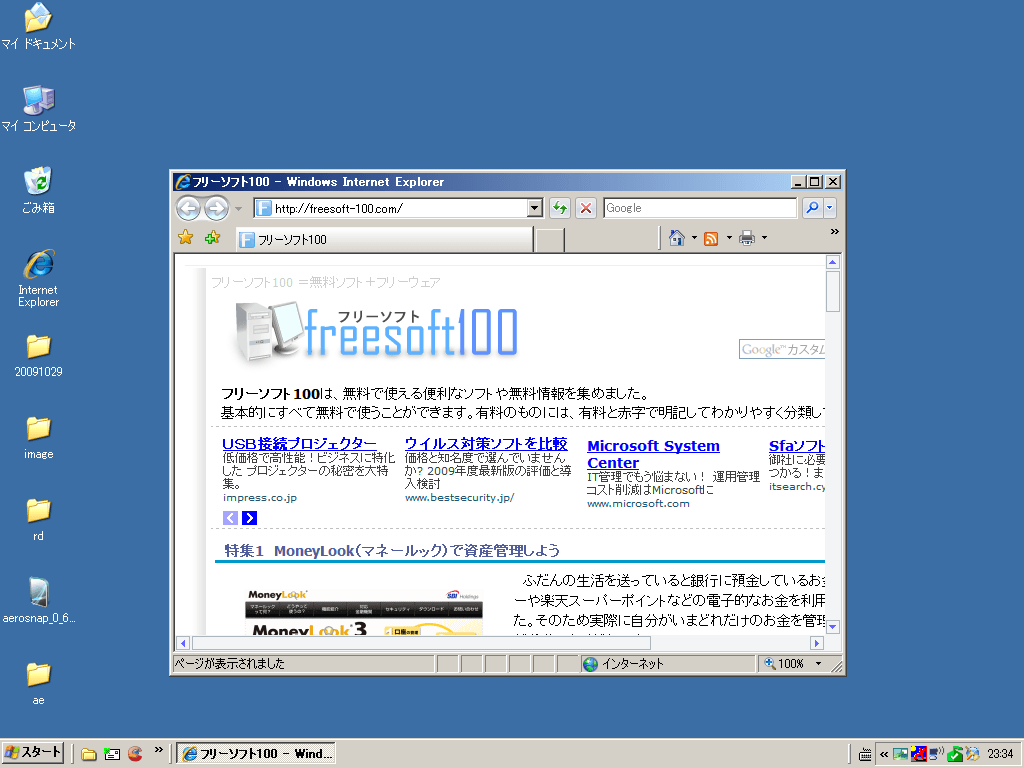The image size is (1024, 768).
Task: Click the keyboard tray icon near clock
Action: [865, 754]
